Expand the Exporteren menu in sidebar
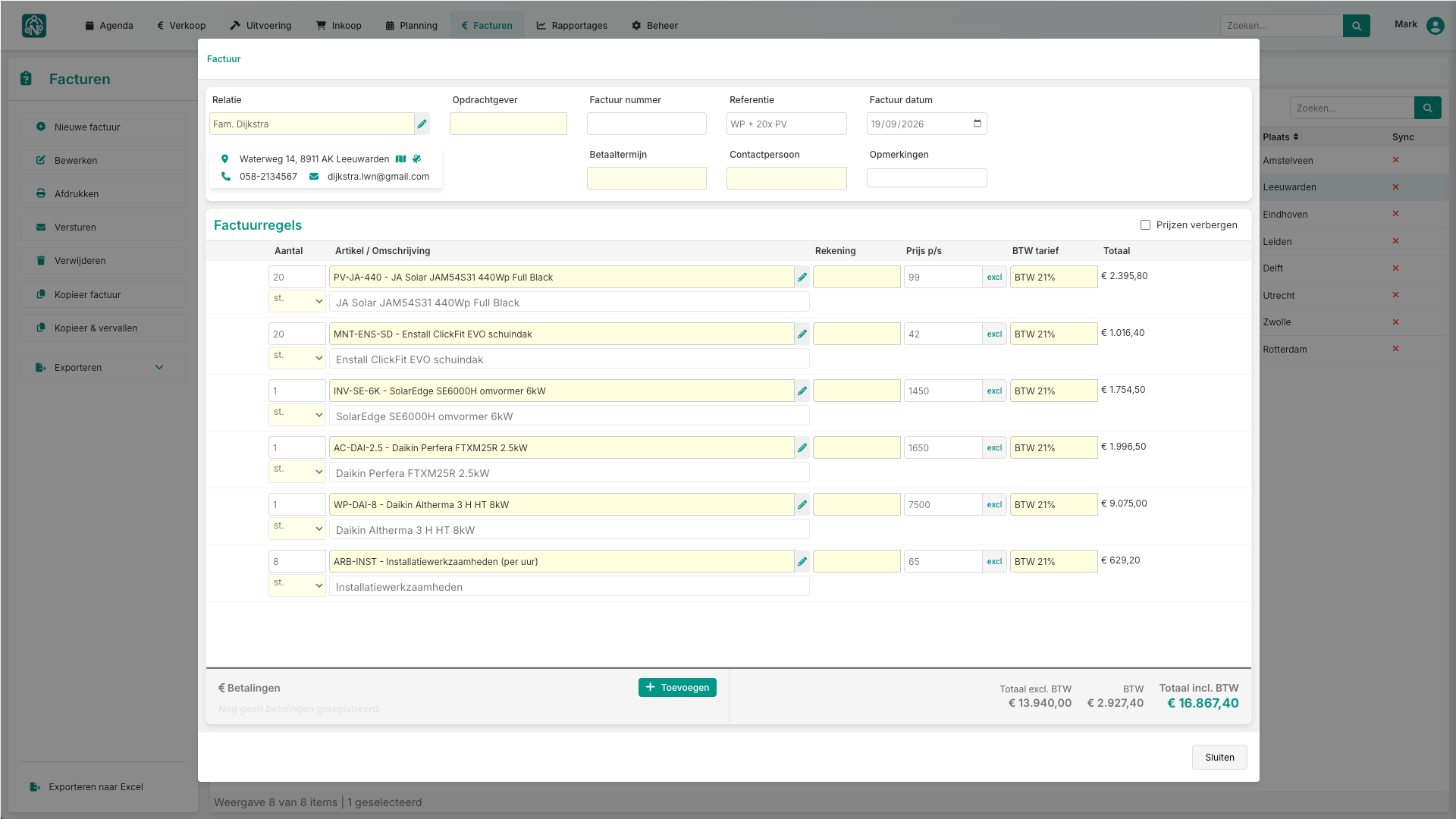This screenshot has height=819, width=1456. [x=102, y=368]
